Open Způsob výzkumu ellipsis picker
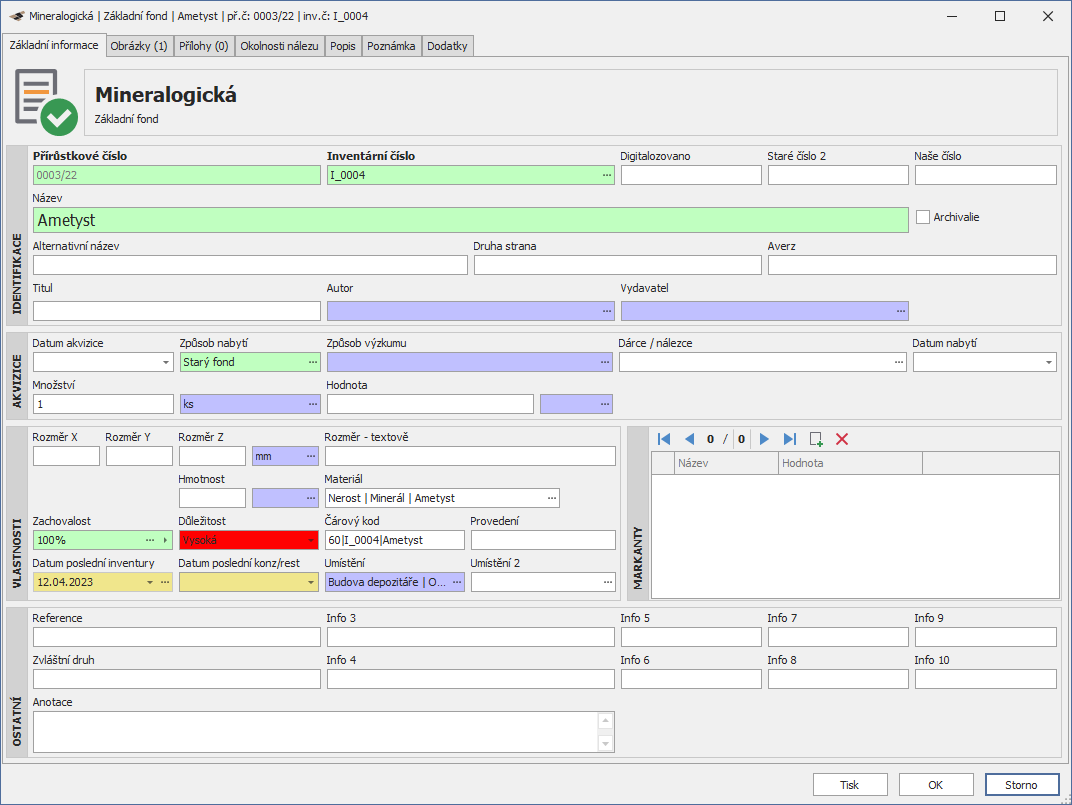The width and height of the screenshot is (1072, 805). 605,362
